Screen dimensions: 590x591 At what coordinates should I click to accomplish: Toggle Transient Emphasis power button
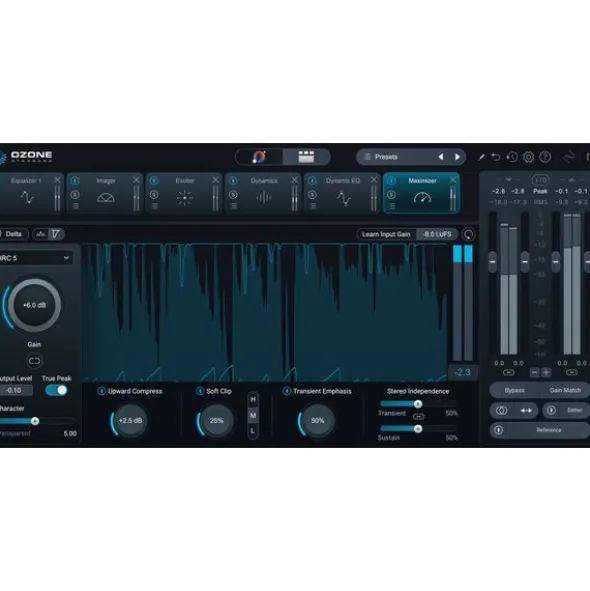pos(287,391)
